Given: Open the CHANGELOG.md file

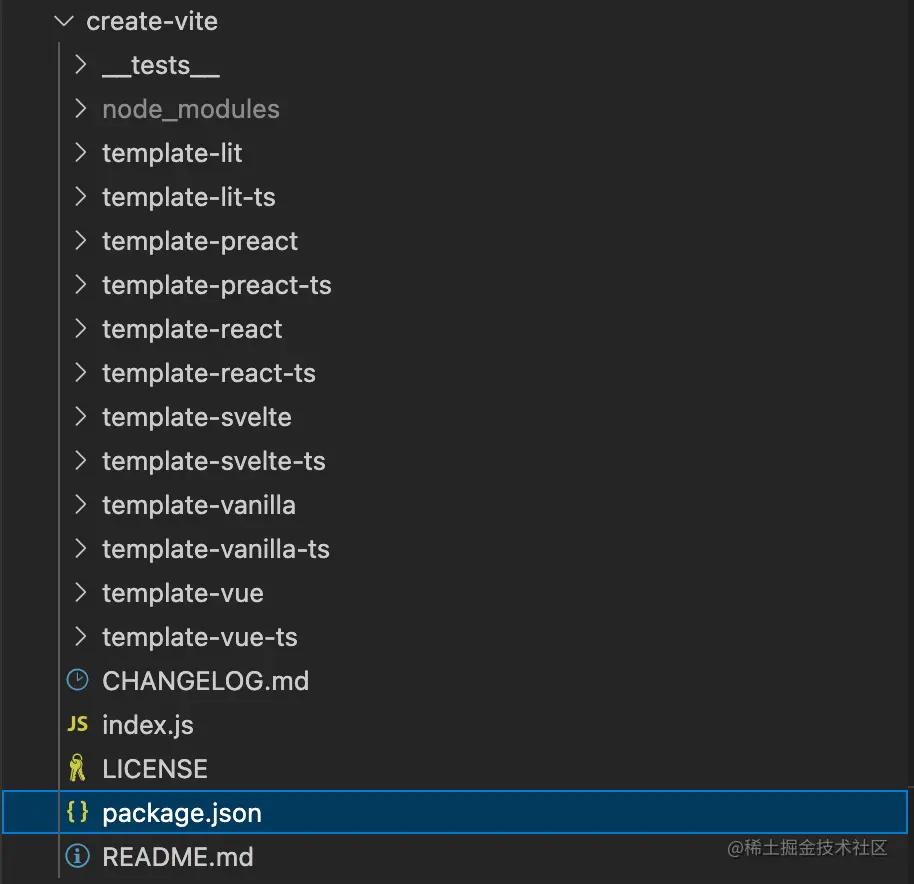Looking at the screenshot, I should (x=206, y=680).
